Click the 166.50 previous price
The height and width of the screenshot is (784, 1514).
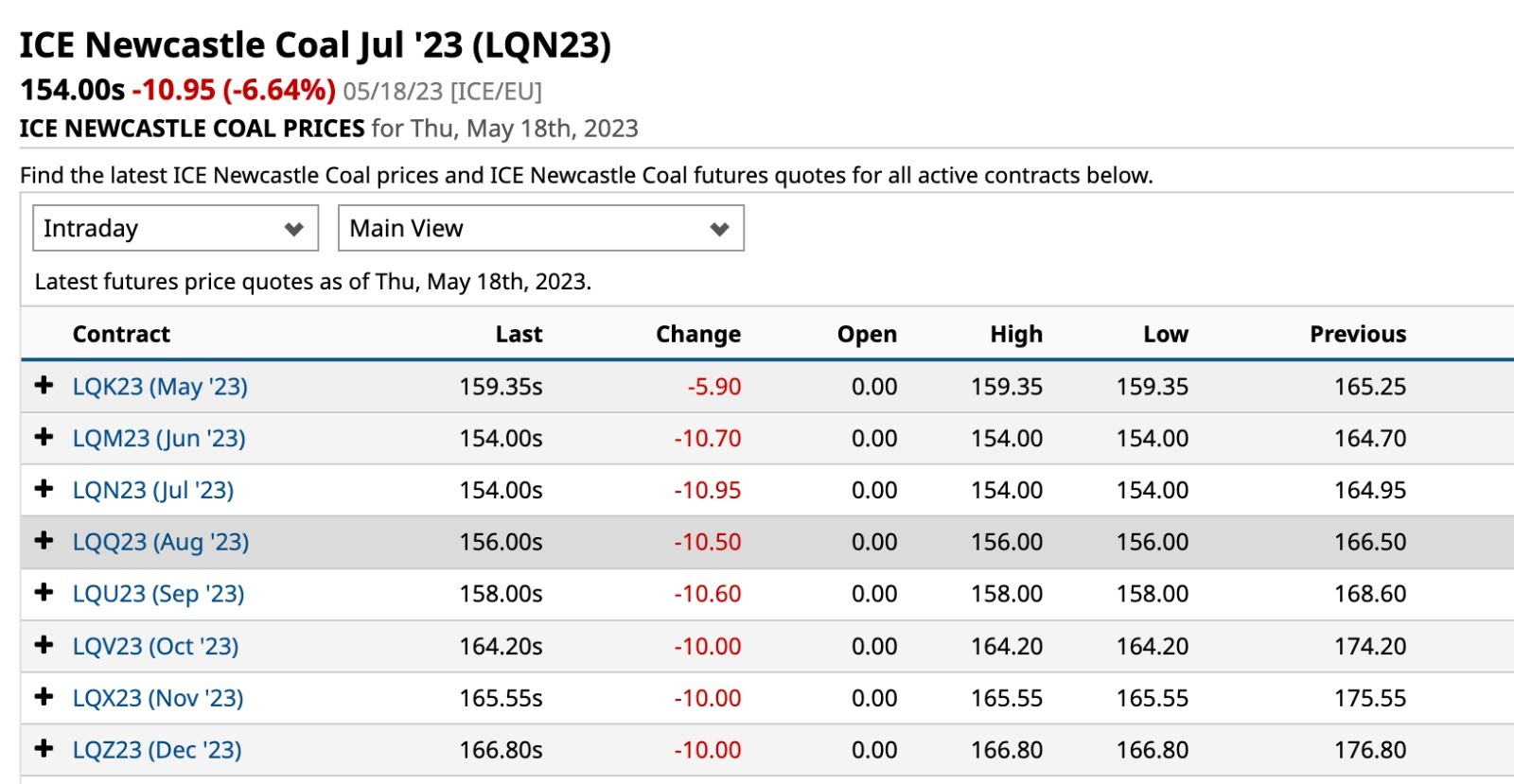[x=1370, y=543]
